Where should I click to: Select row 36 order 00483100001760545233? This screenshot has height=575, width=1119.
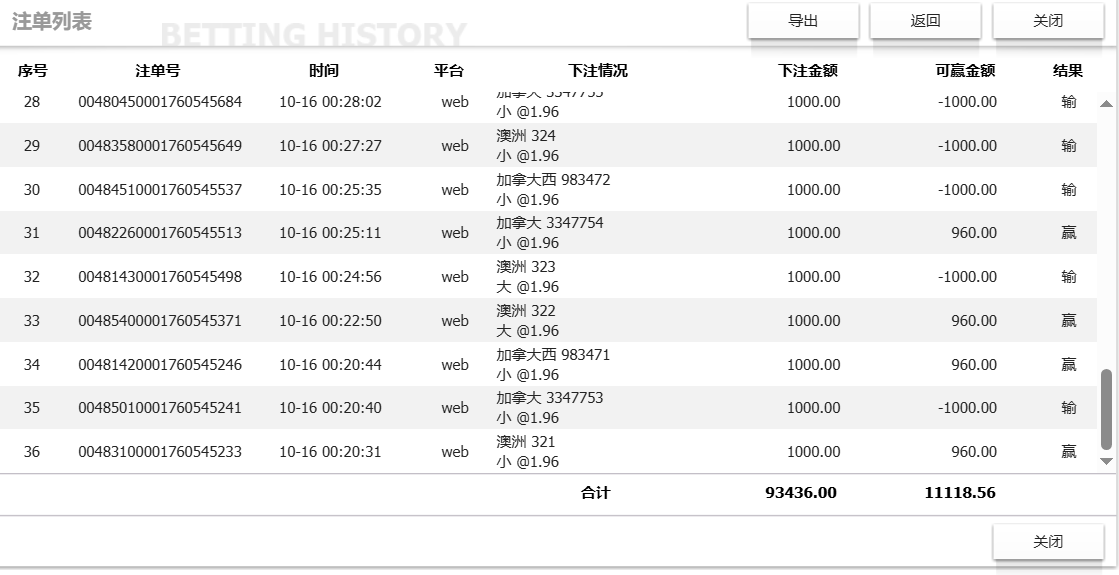point(160,452)
